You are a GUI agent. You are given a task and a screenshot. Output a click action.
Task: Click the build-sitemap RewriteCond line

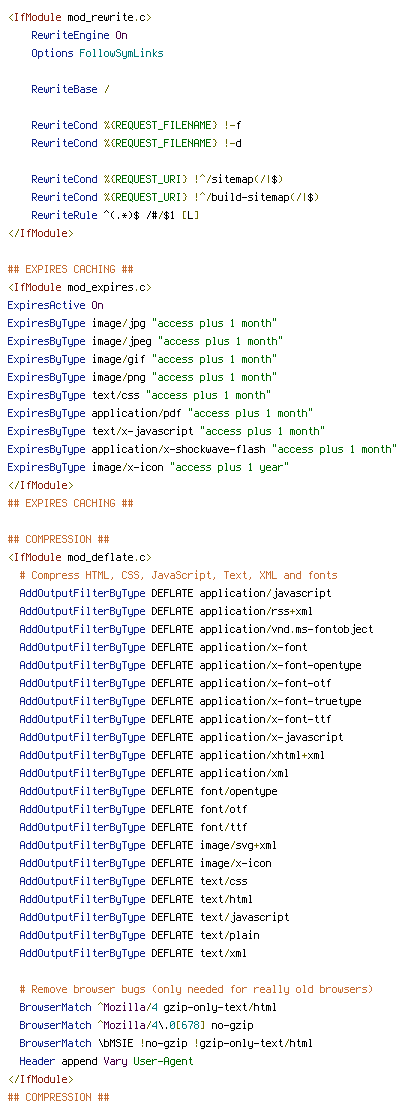(175, 197)
